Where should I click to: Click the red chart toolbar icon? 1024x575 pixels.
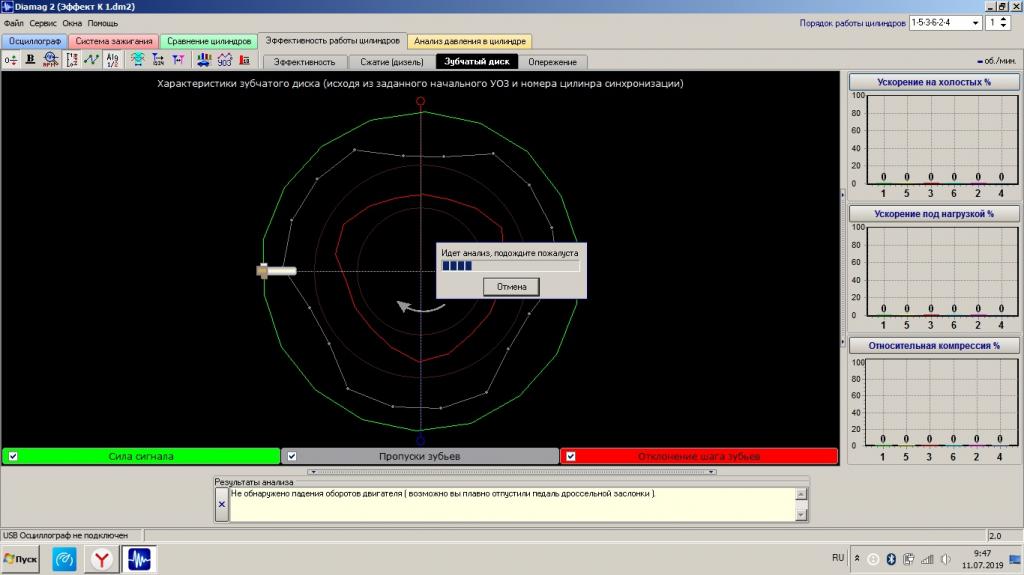click(245, 60)
